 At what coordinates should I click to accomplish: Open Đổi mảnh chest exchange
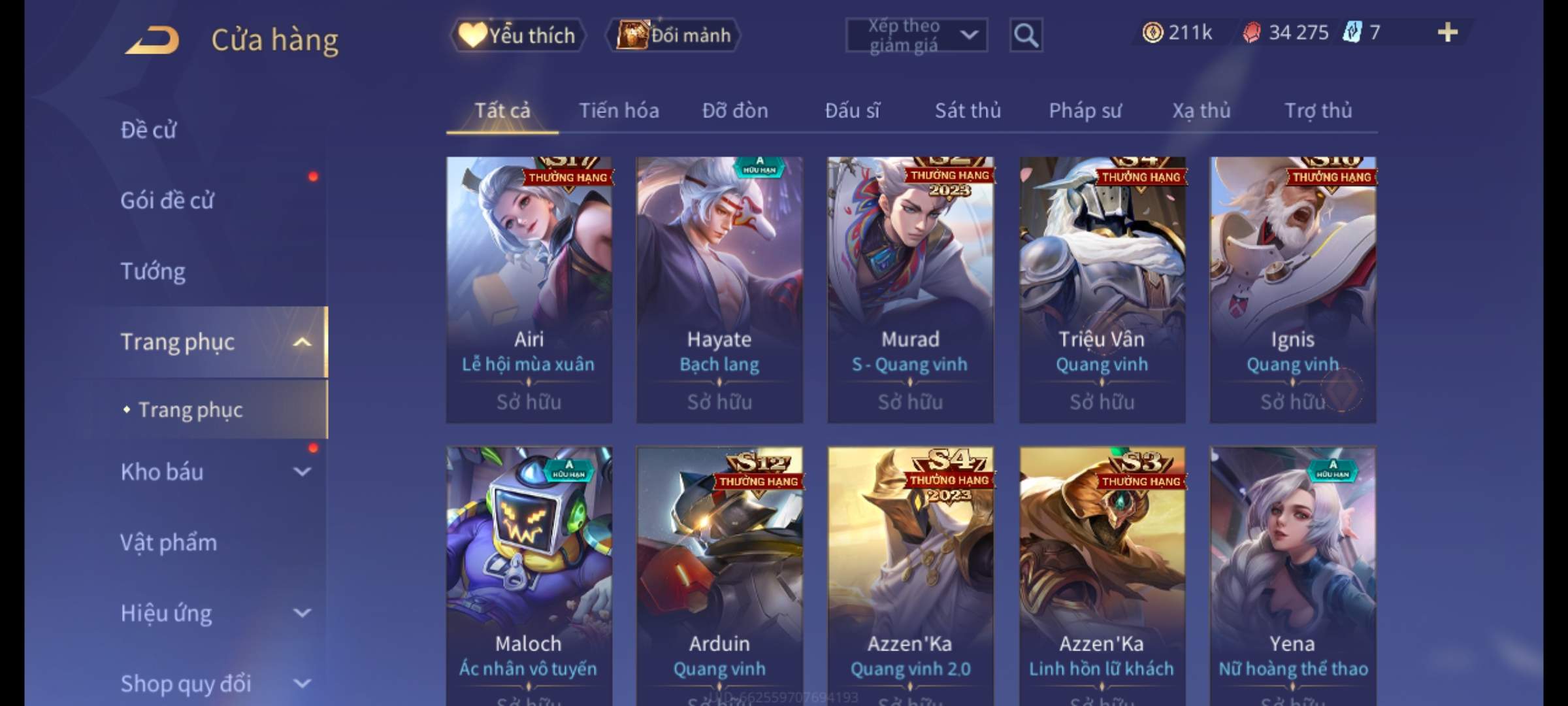point(674,35)
